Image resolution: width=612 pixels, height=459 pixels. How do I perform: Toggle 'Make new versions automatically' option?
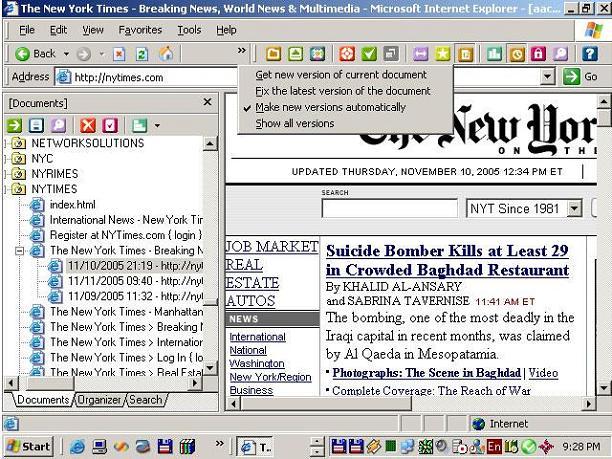pyautogui.click(x=330, y=107)
